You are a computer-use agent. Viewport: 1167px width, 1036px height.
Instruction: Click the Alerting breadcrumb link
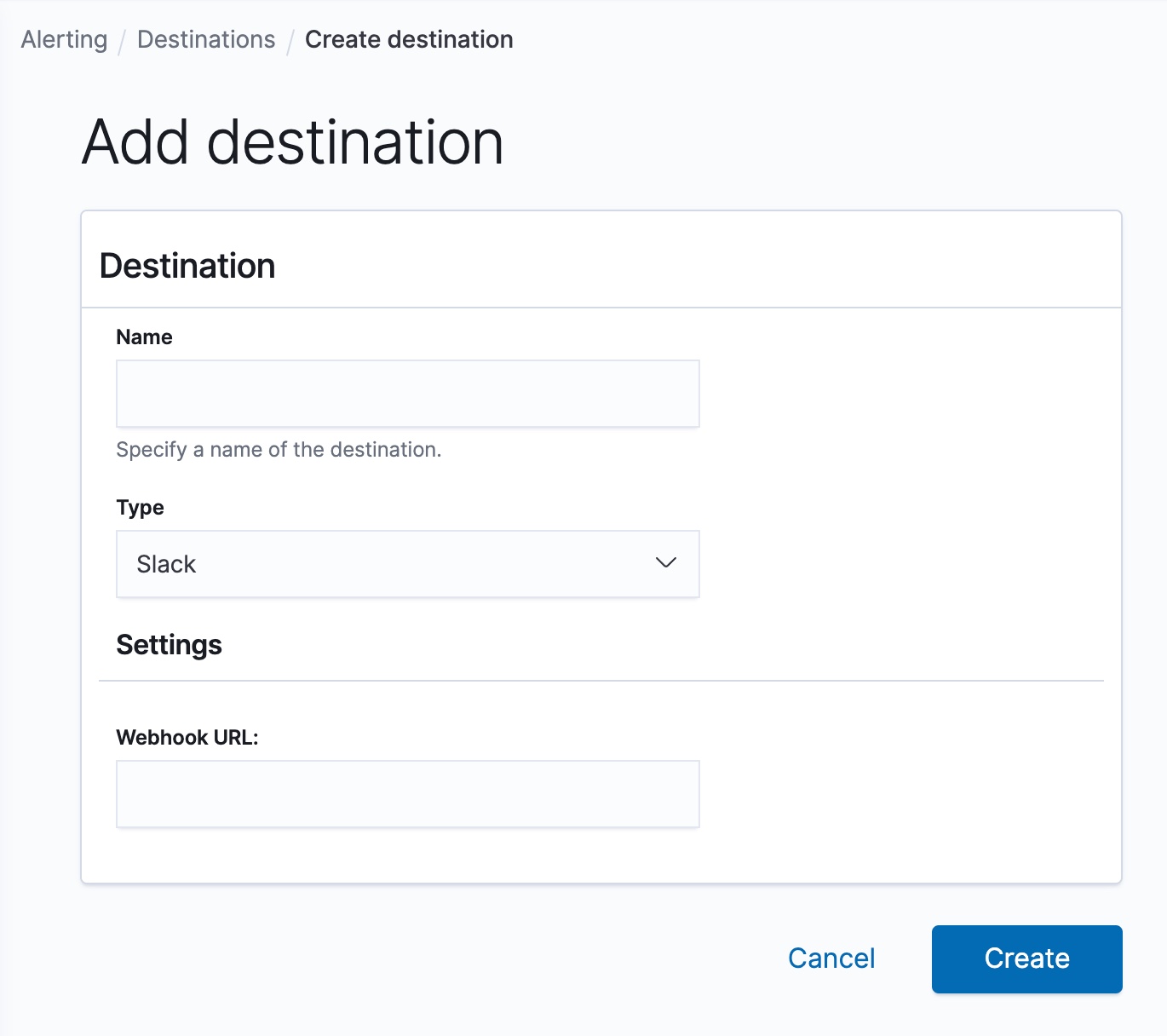[64, 40]
